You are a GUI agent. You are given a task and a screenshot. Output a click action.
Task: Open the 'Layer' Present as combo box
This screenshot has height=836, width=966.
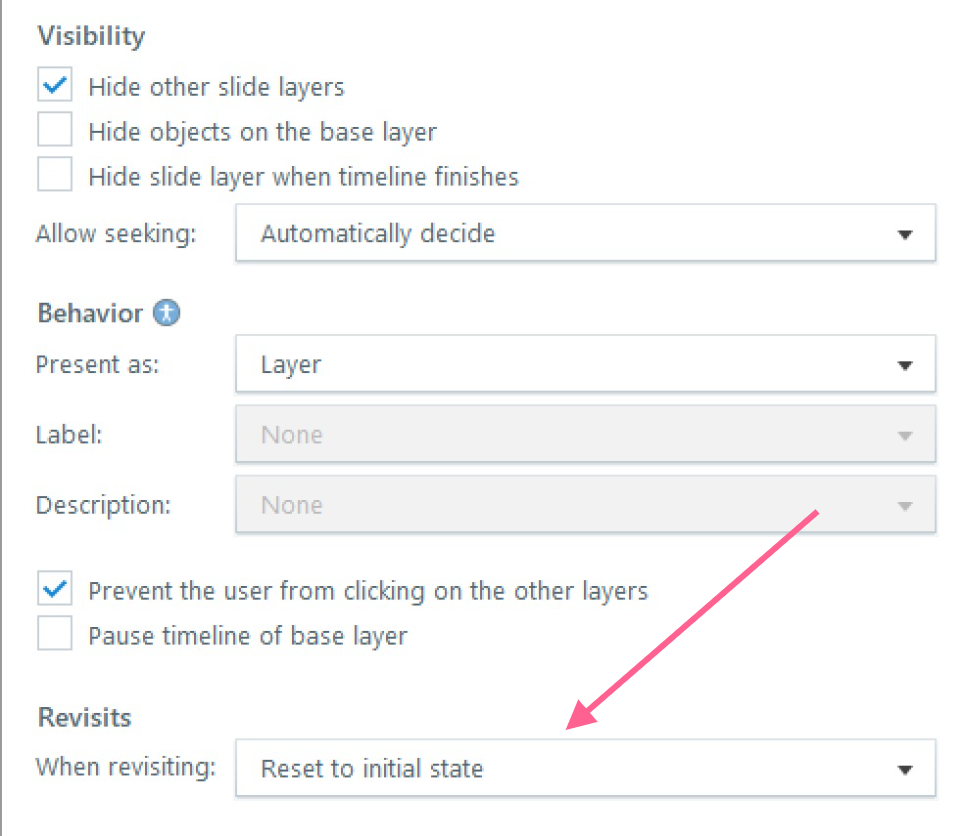pyautogui.click(x=560, y=364)
